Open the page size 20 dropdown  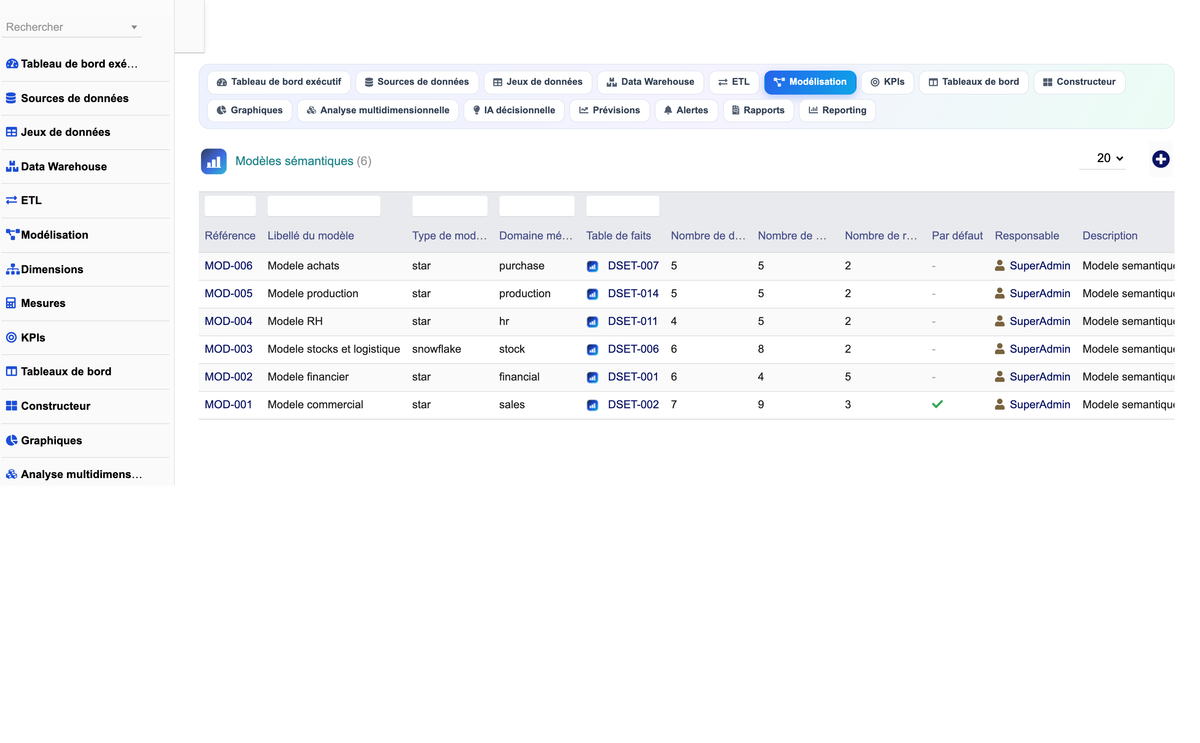click(x=1103, y=159)
